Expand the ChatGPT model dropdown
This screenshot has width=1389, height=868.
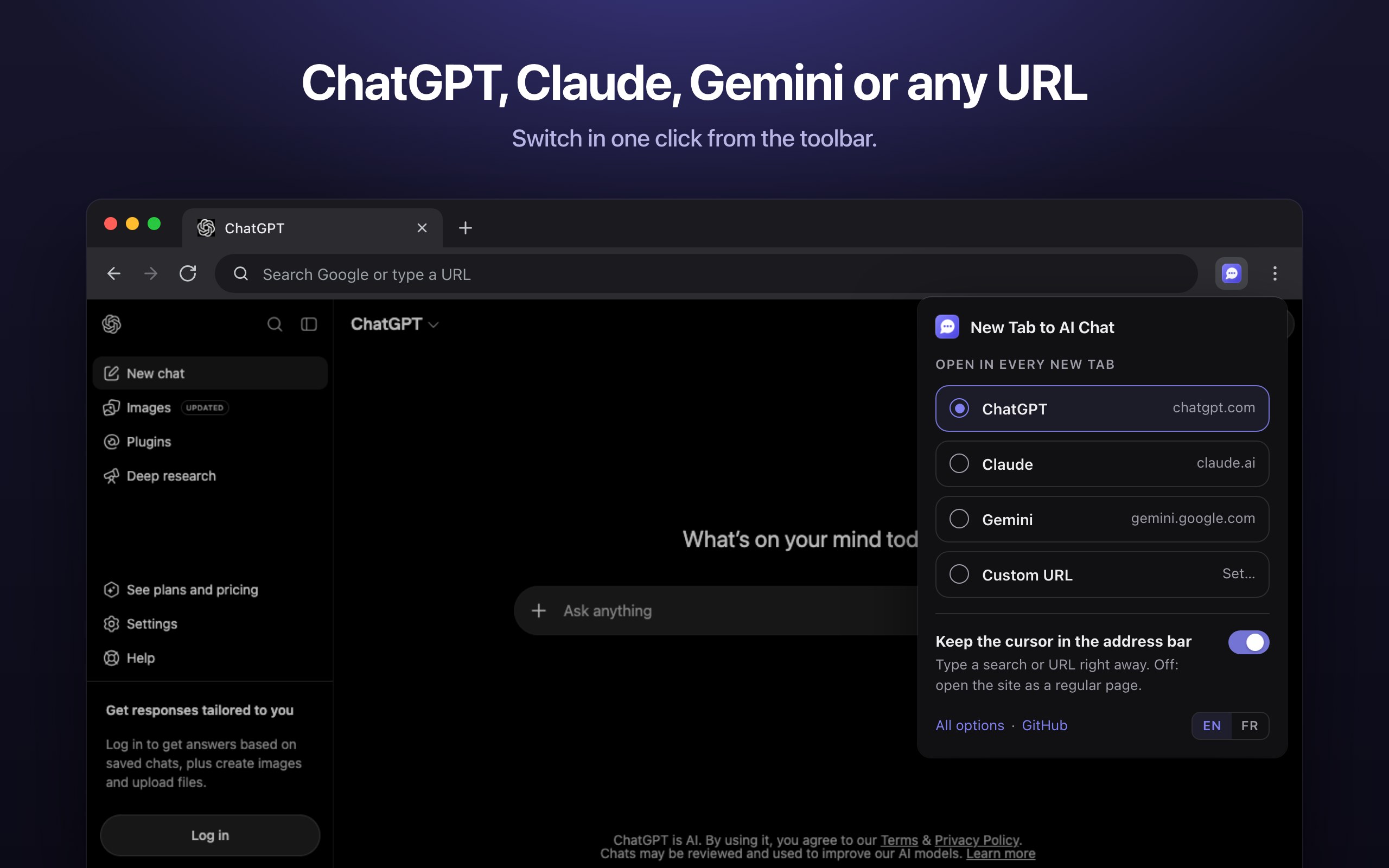(394, 324)
